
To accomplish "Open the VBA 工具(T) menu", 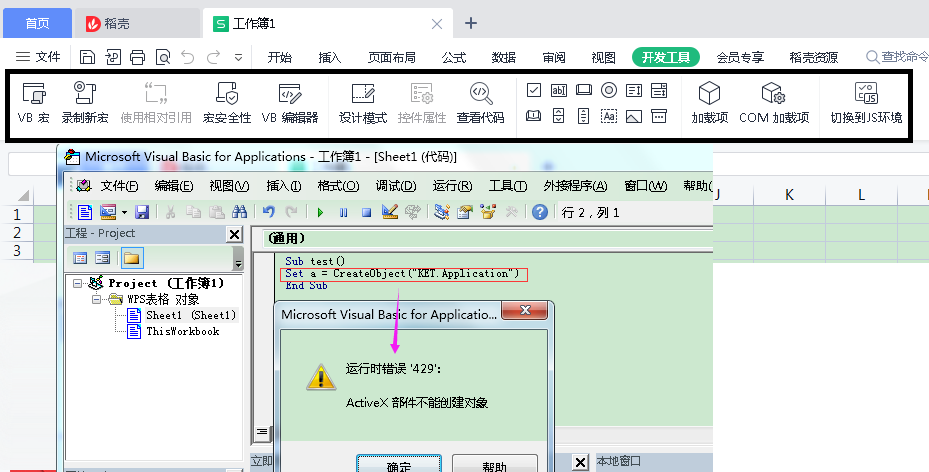I will 508,186.
